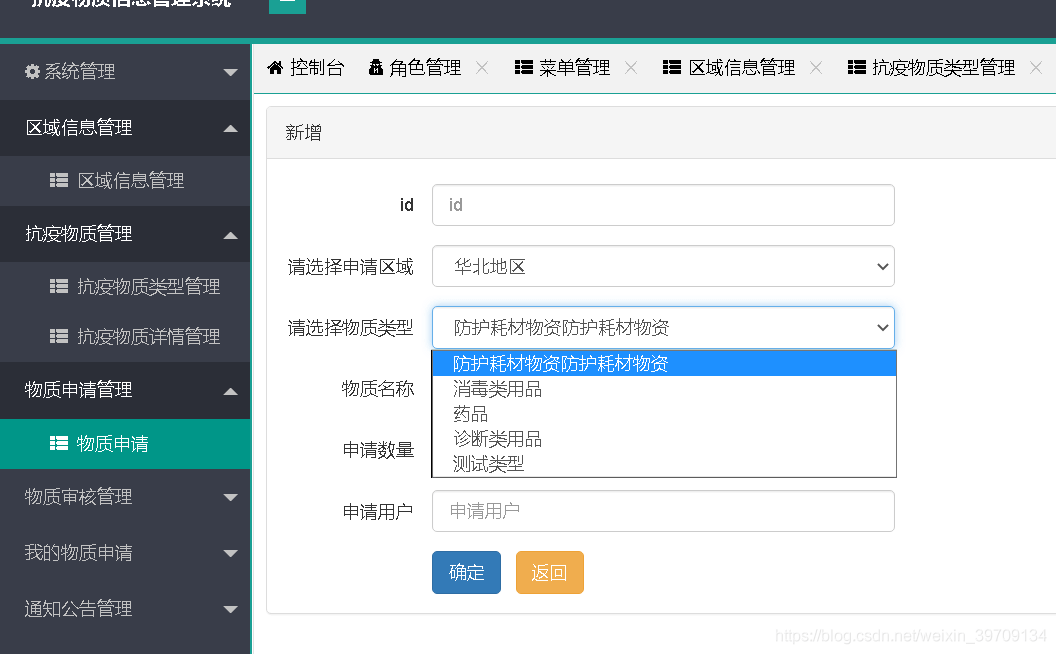Image resolution: width=1056 pixels, height=654 pixels.
Task: Open the 请选择申请区域 dropdown
Action: 663,267
